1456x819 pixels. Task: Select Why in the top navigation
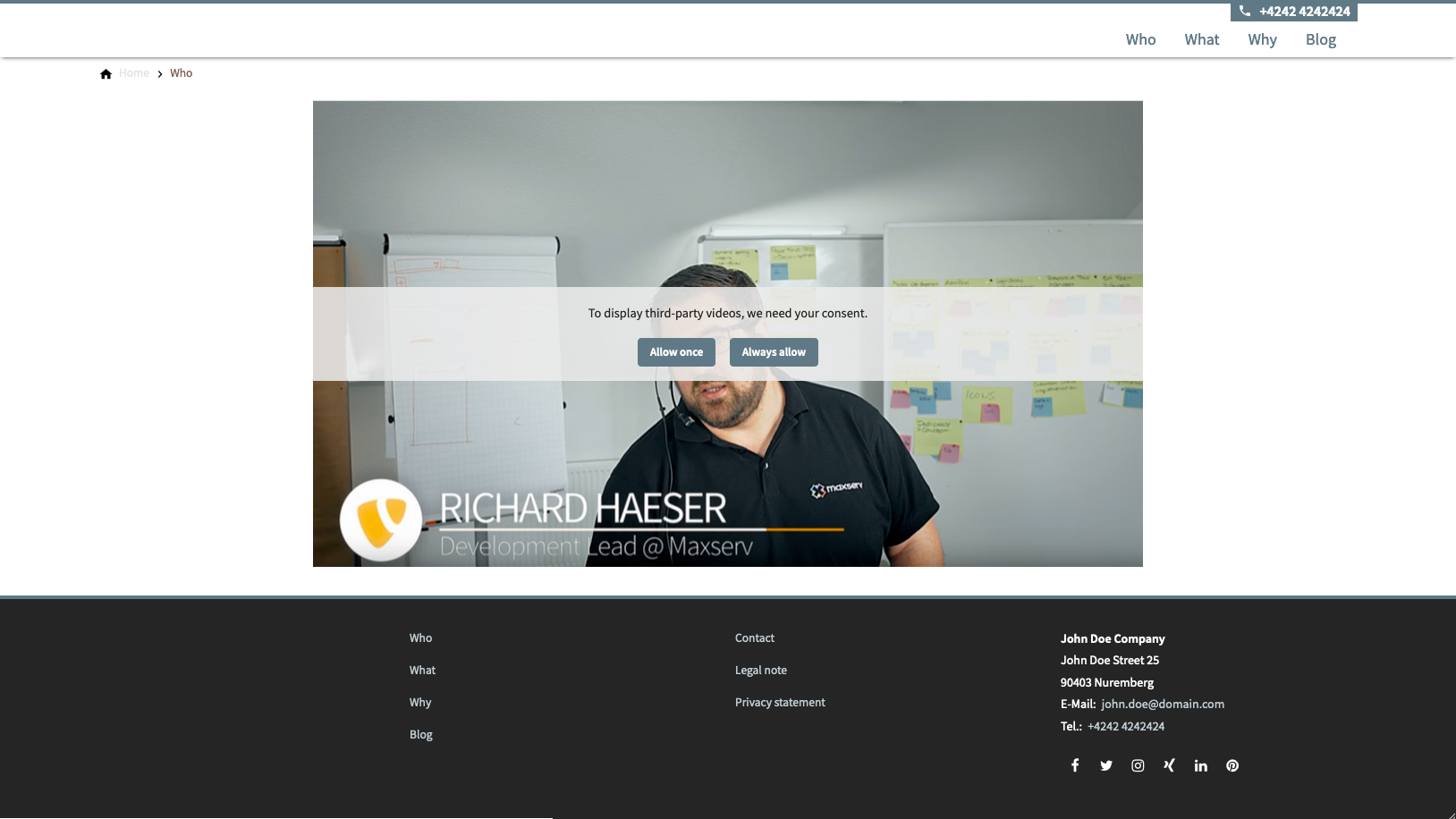click(1262, 39)
